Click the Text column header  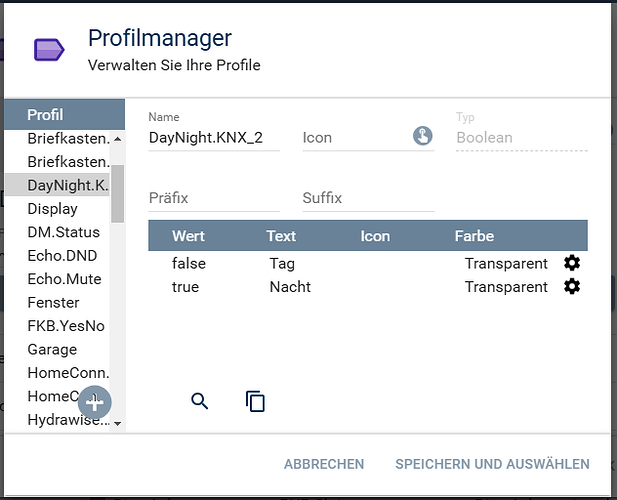point(281,236)
